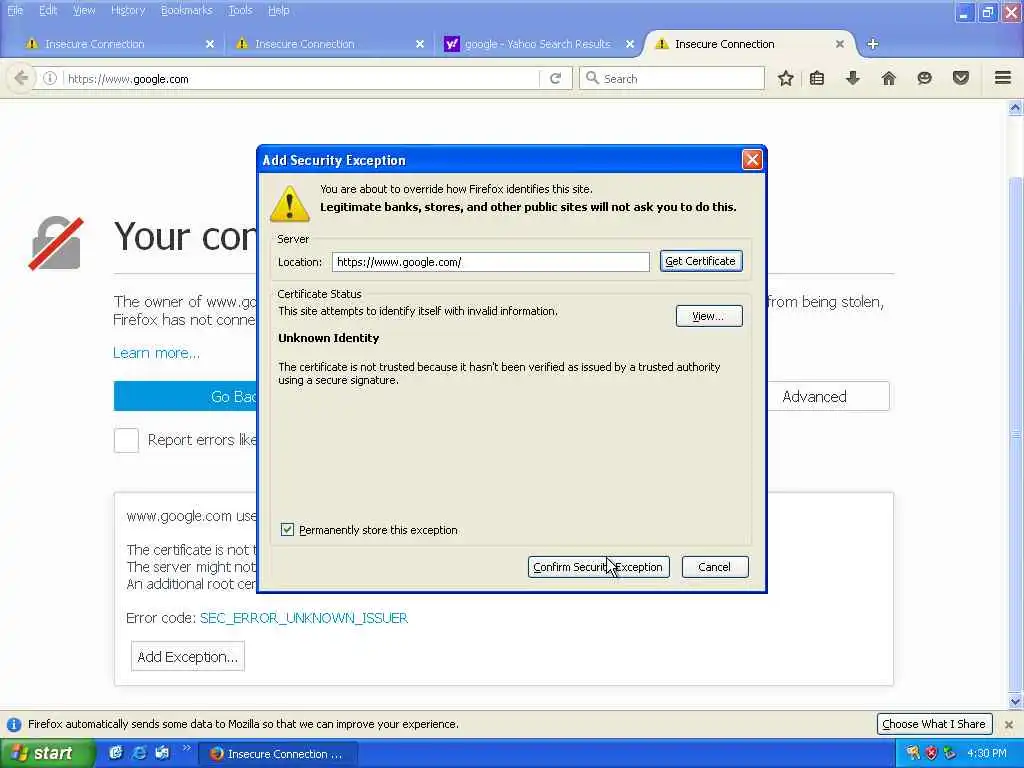Open Tools menu
The height and width of the screenshot is (768, 1024).
point(240,10)
